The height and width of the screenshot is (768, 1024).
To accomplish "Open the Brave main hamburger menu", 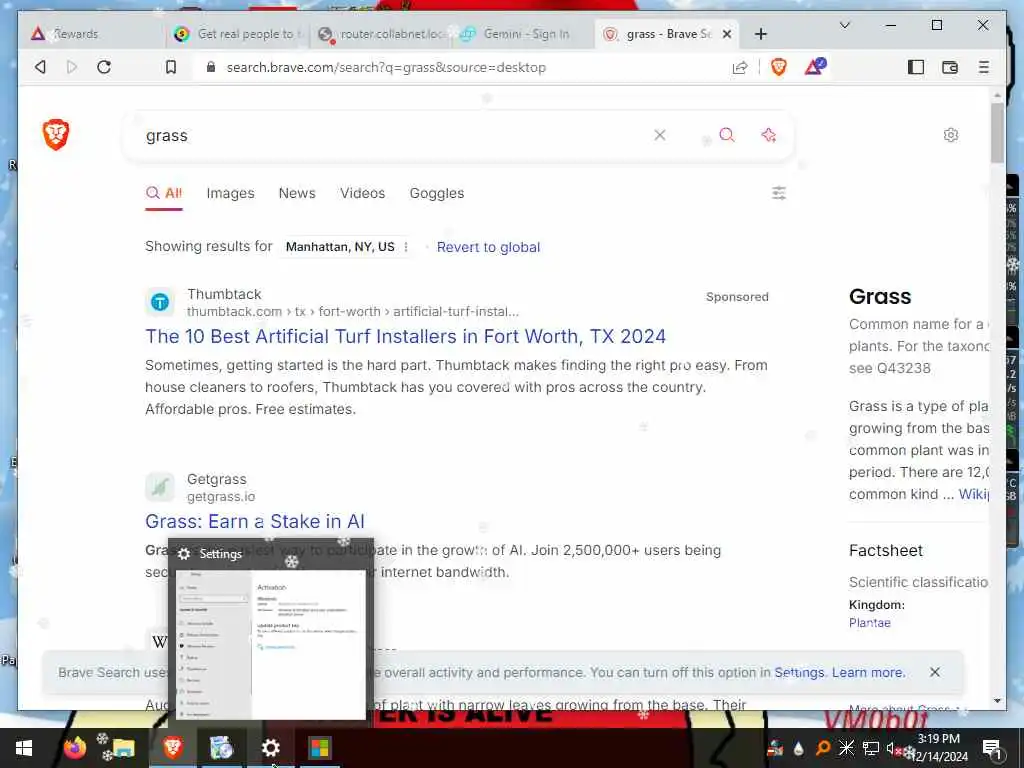I will 984,67.
